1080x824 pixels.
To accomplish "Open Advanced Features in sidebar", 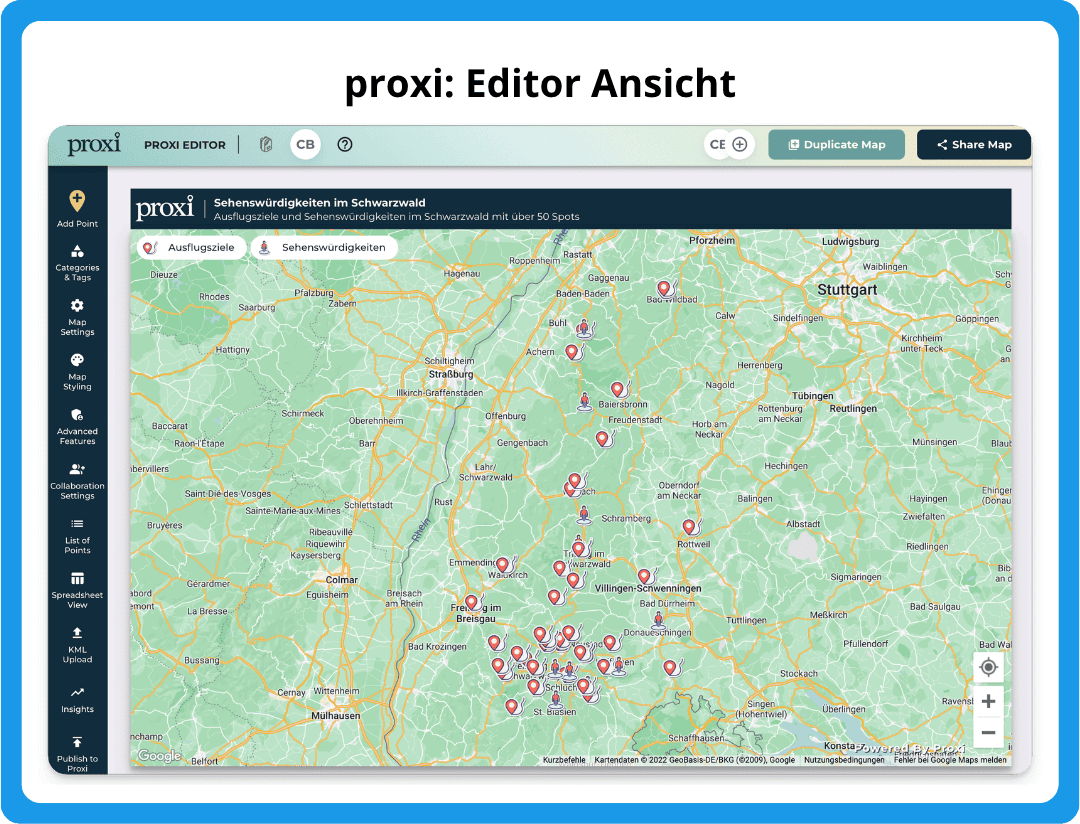I will (x=77, y=426).
